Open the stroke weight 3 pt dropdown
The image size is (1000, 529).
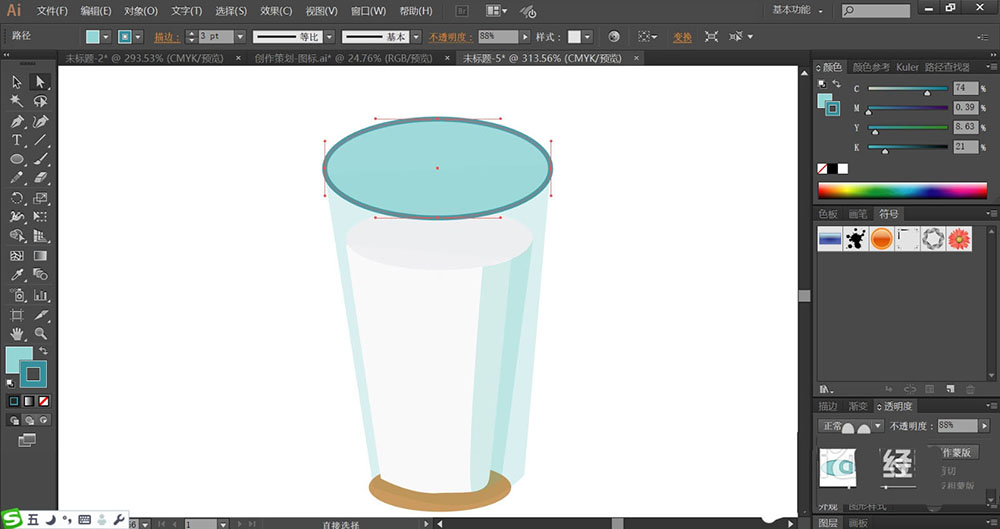[242, 36]
